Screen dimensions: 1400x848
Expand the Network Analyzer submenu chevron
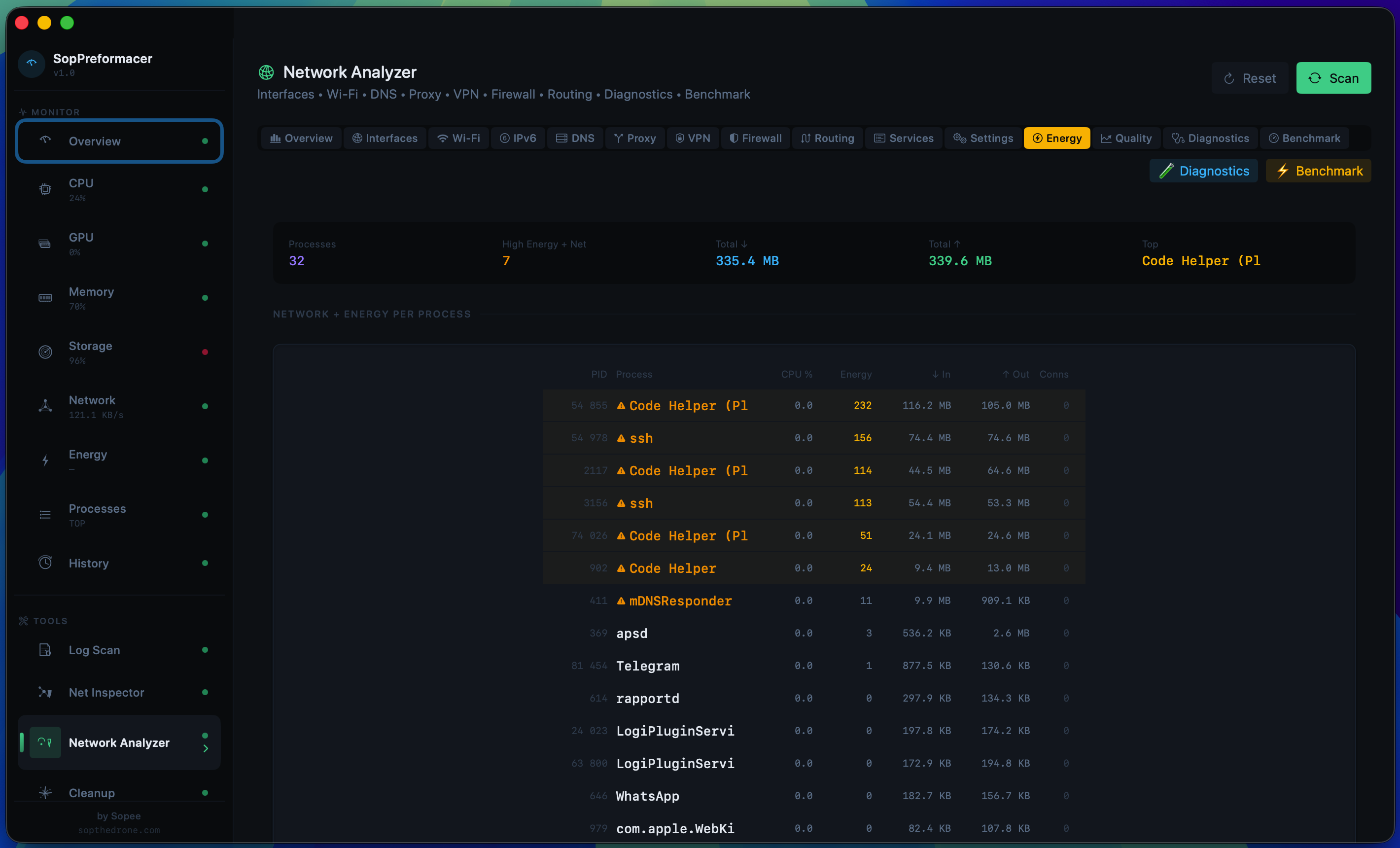[206, 748]
